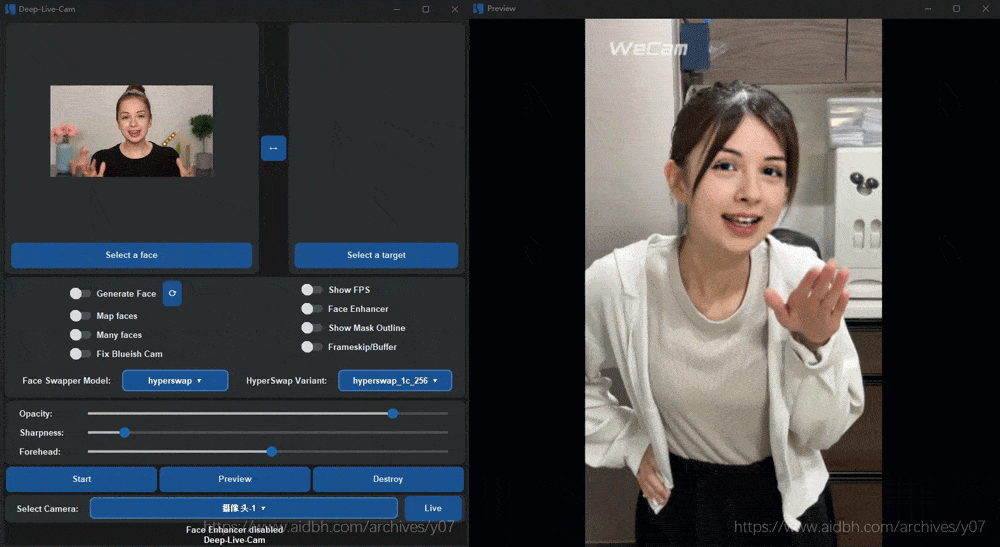The image size is (1000, 547).
Task: Click the Opacity slider handle
Action: click(393, 413)
